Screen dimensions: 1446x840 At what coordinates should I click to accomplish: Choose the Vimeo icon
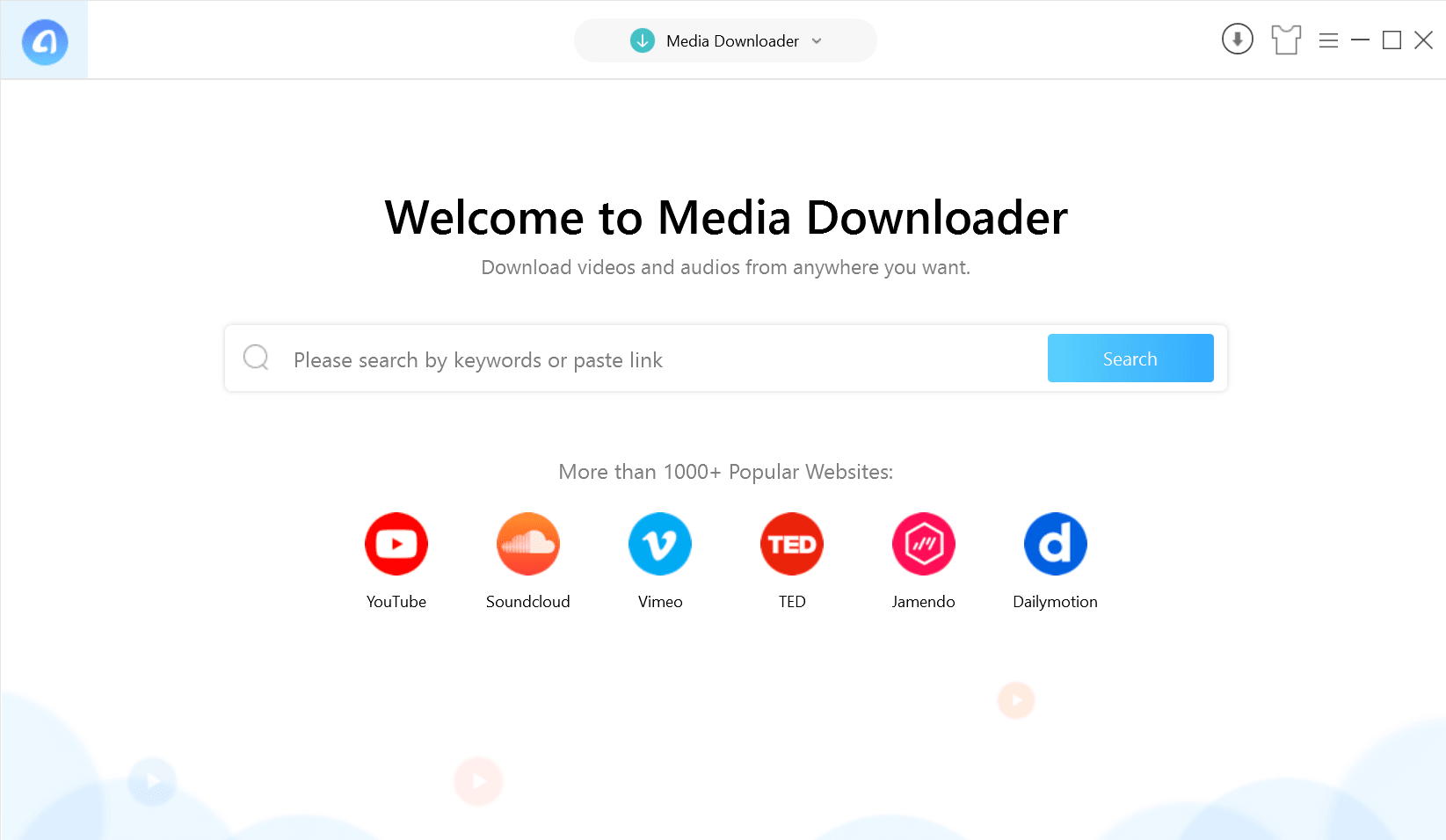coord(660,544)
